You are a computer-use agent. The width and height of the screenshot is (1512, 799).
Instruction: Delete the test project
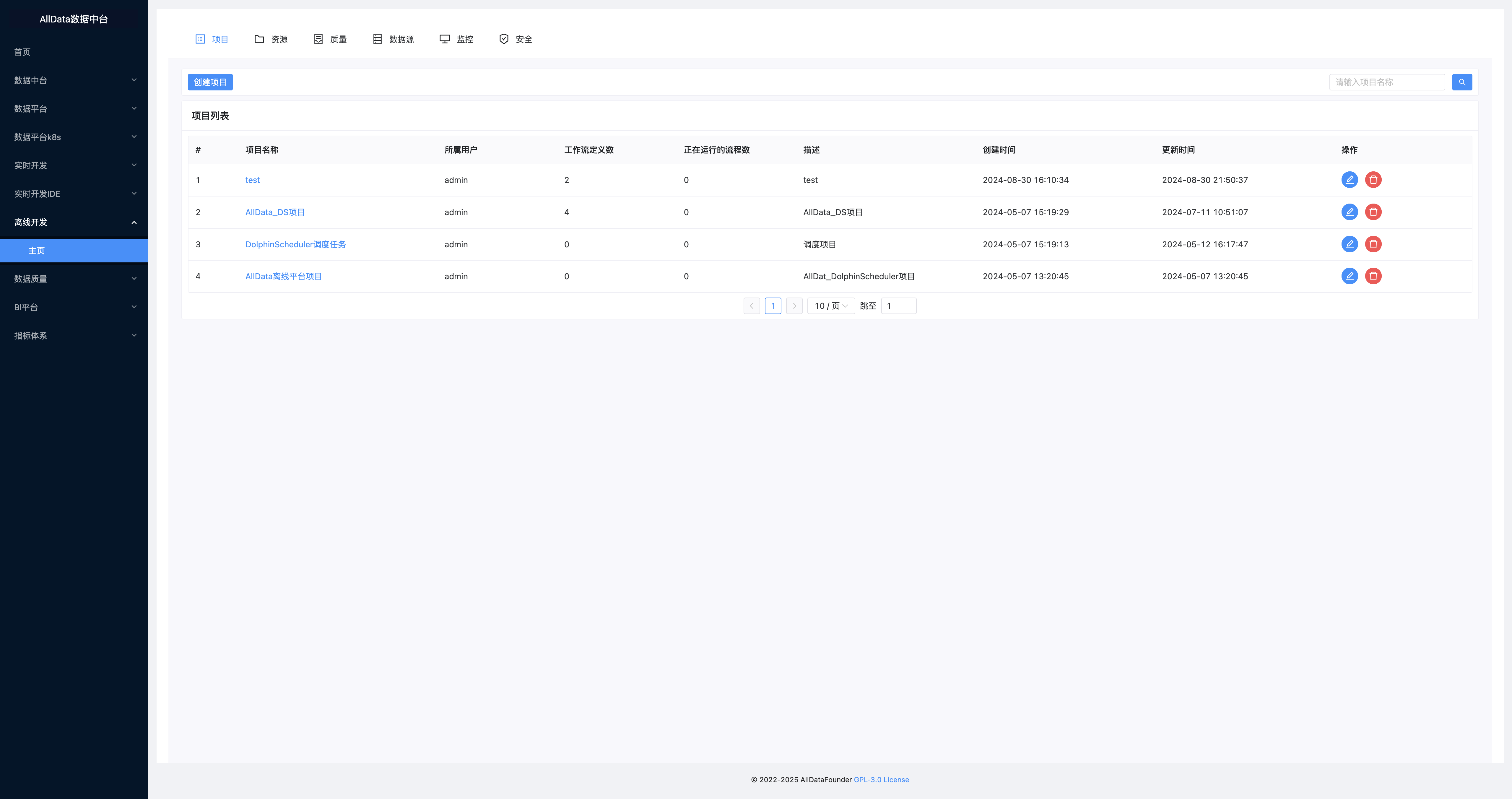click(1373, 180)
